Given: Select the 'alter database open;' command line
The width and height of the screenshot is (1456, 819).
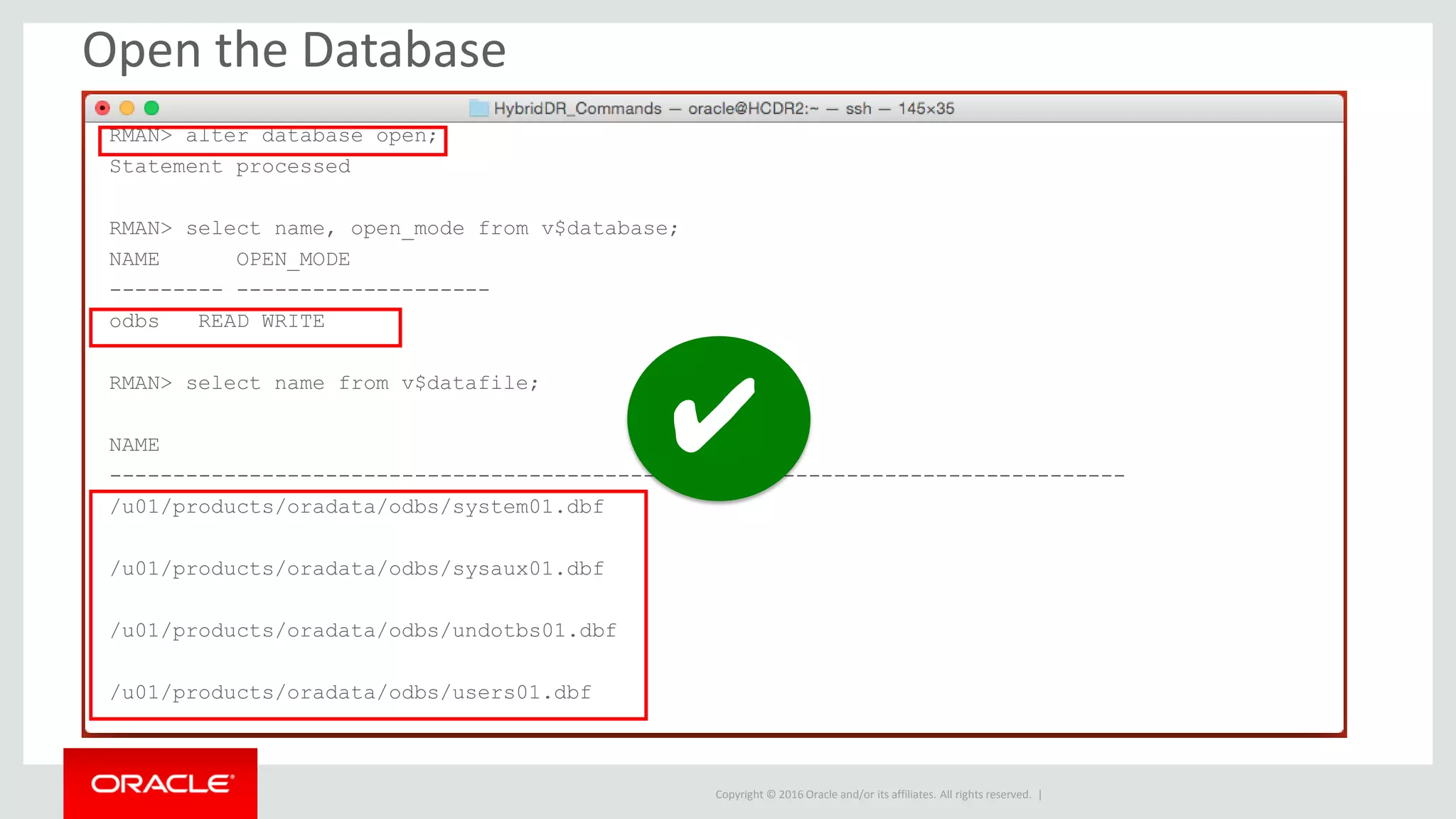Looking at the screenshot, I should click(x=273, y=136).
